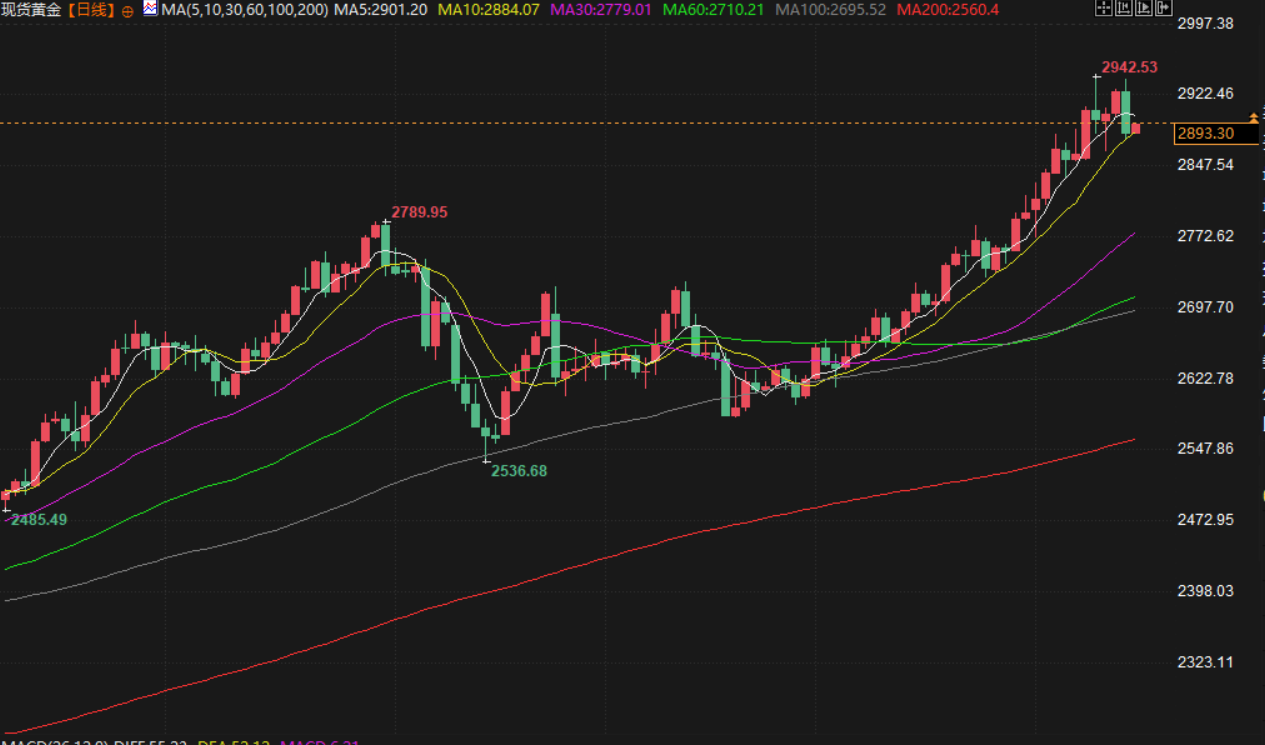Click the 2323.11 price axis label

[1205, 661]
